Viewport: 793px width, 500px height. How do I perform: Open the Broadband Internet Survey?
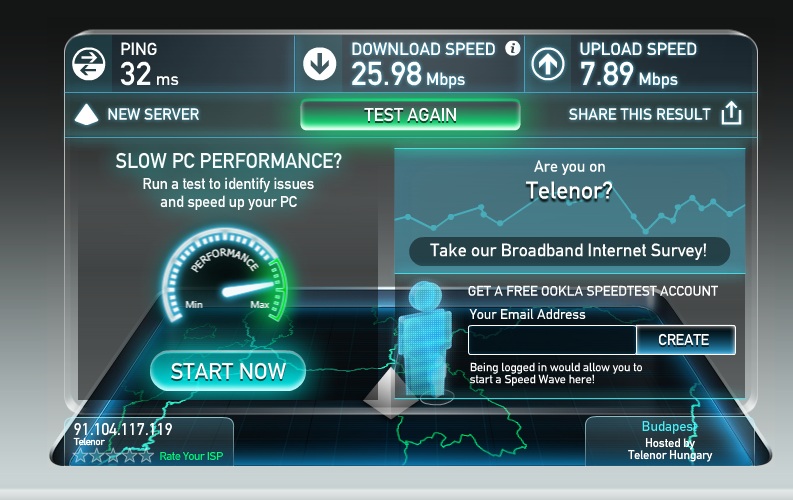pos(569,251)
